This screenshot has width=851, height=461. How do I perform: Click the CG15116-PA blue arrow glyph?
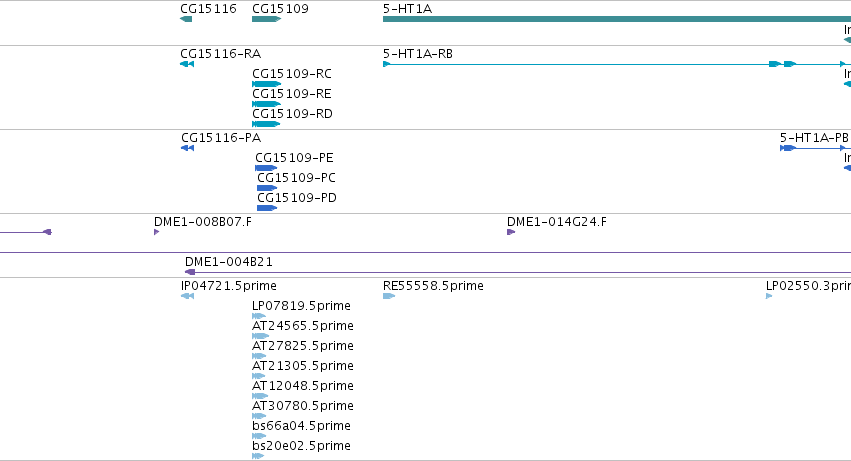[x=187, y=148]
